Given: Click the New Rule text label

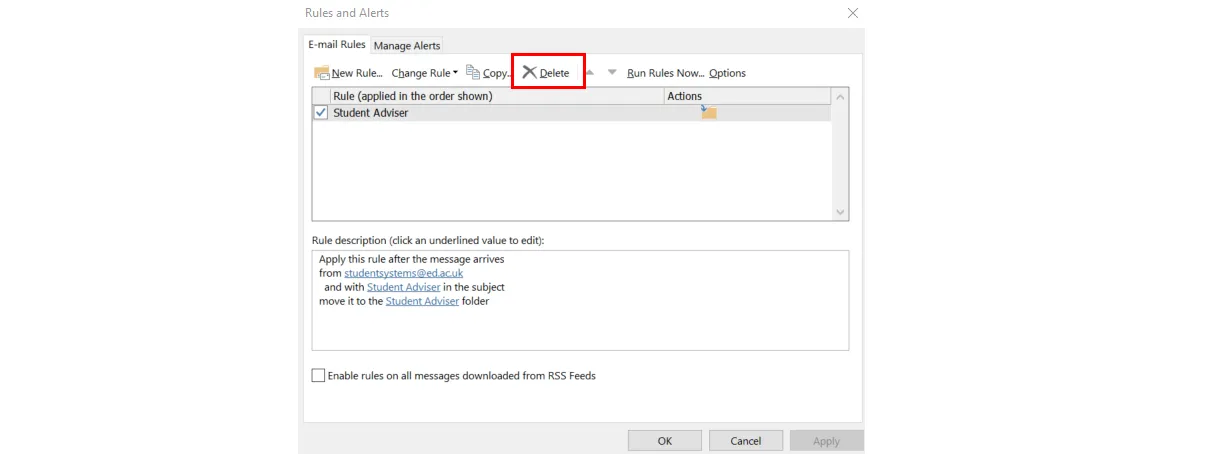Looking at the screenshot, I should point(357,73).
